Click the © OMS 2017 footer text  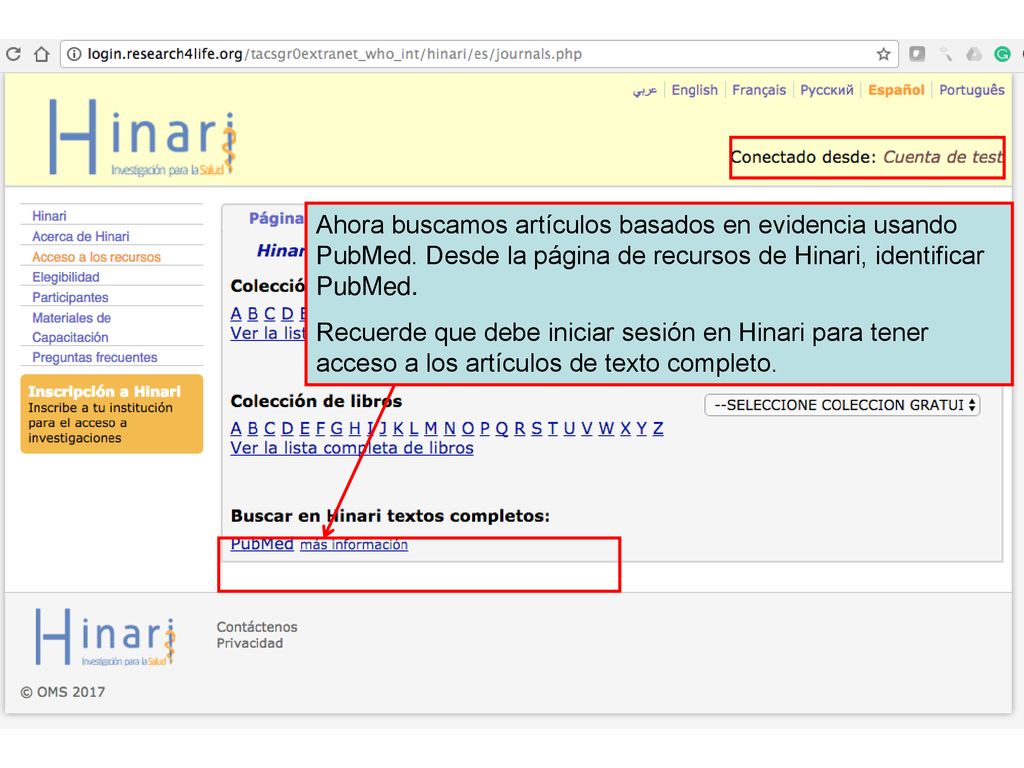point(63,692)
